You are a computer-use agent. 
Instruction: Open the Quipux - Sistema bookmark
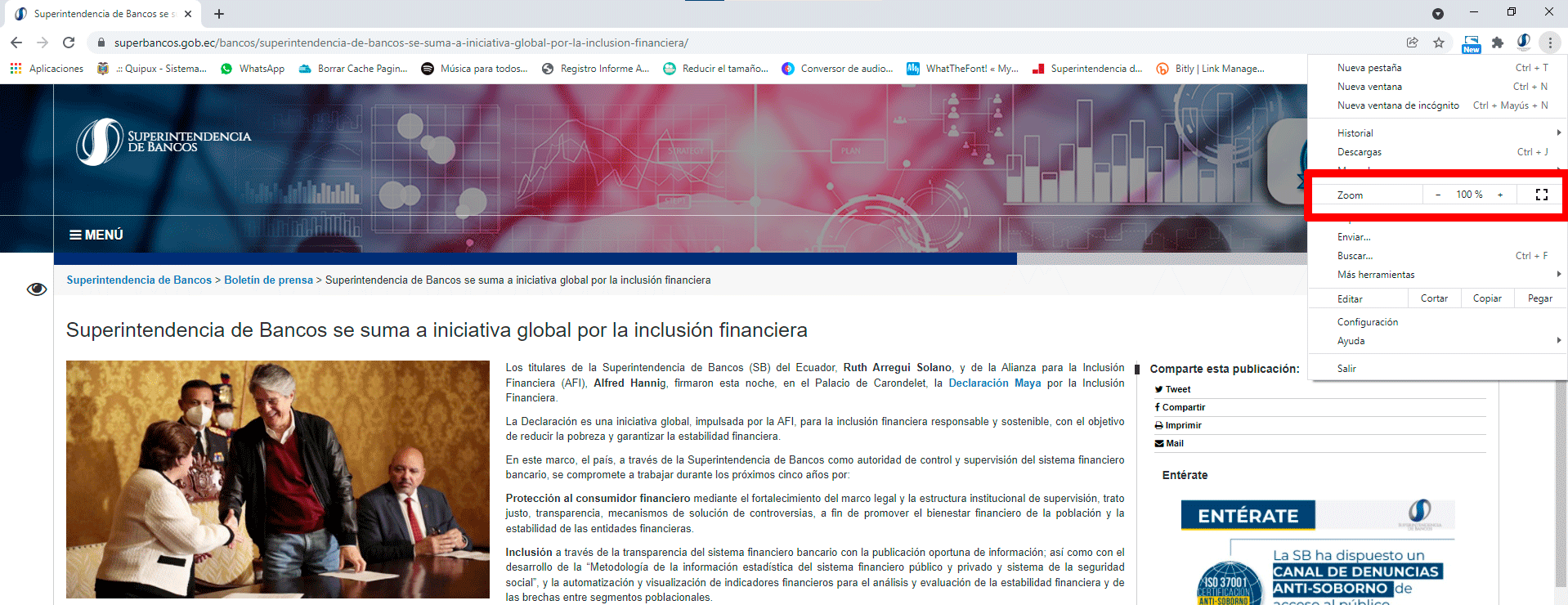click(x=151, y=69)
